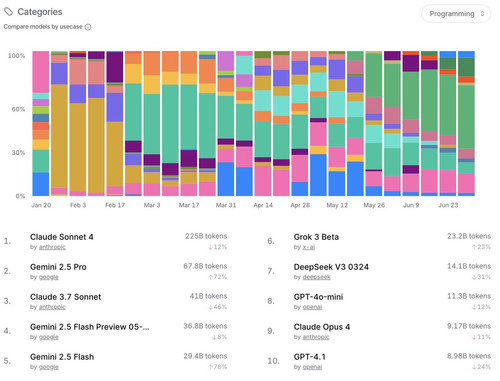The height and width of the screenshot is (381, 500).
Task: Click the 11.3B tokens value
Action: 469,296
